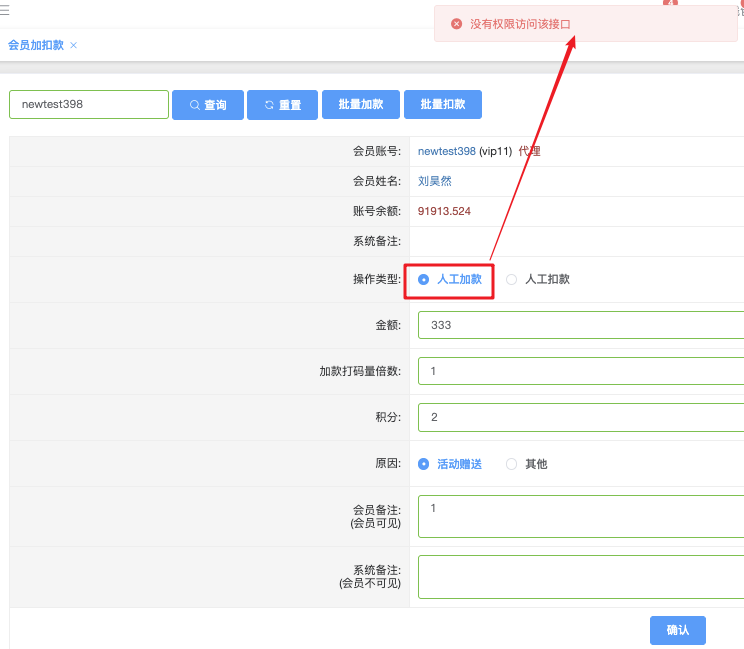Switch to the 会员加扣款 tab
744x649 pixels.
point(35,45)
